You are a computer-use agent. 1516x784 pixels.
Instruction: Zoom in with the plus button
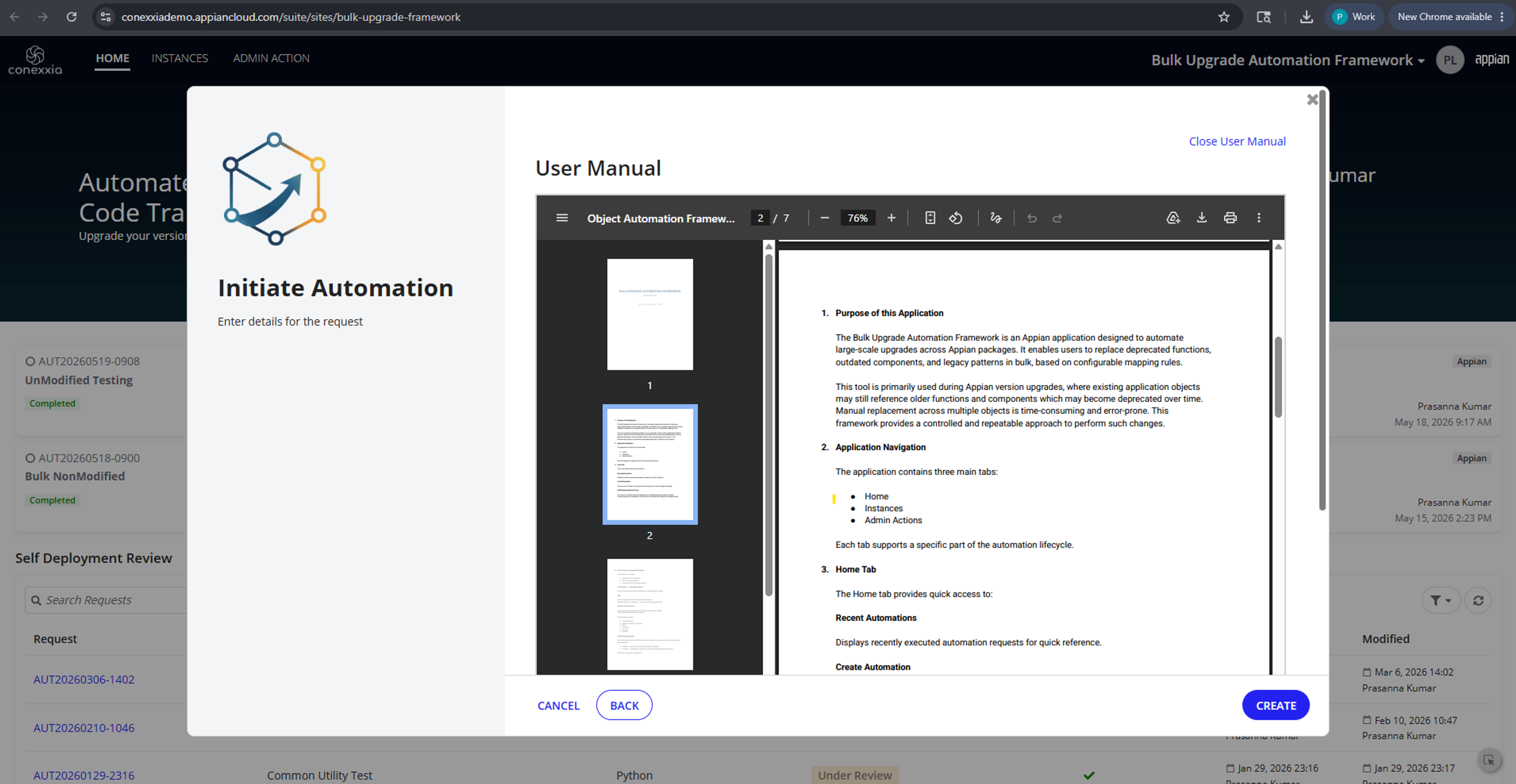click(x=891, y=218)
